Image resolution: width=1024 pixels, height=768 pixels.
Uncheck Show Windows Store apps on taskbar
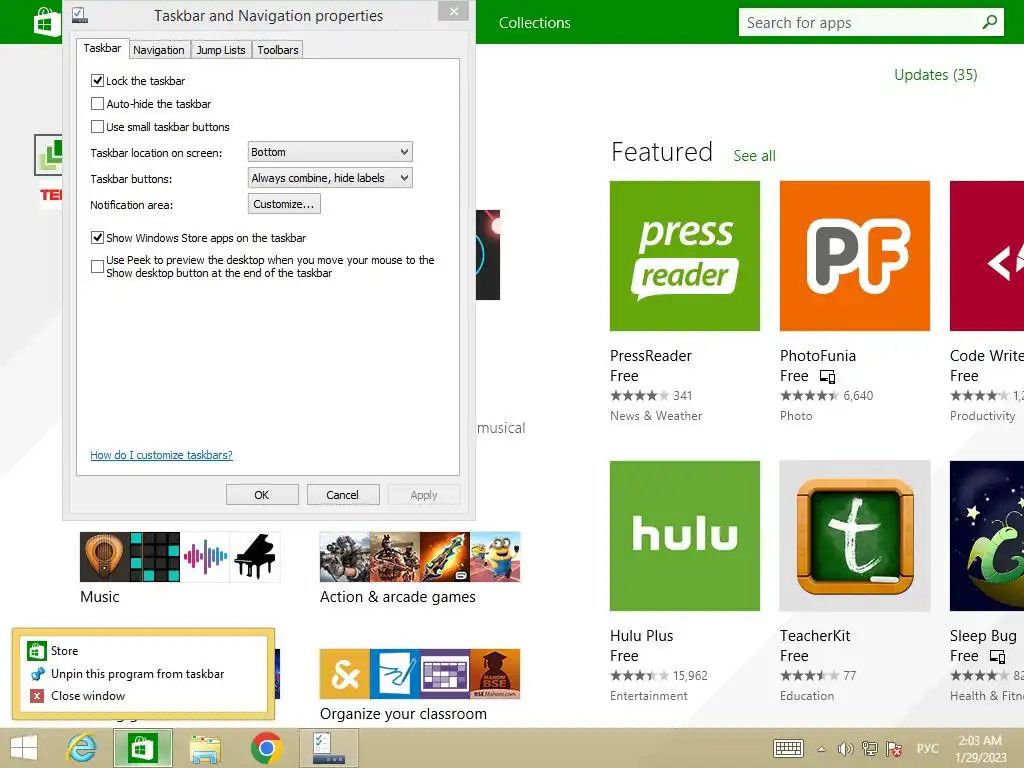click(97, 238)
